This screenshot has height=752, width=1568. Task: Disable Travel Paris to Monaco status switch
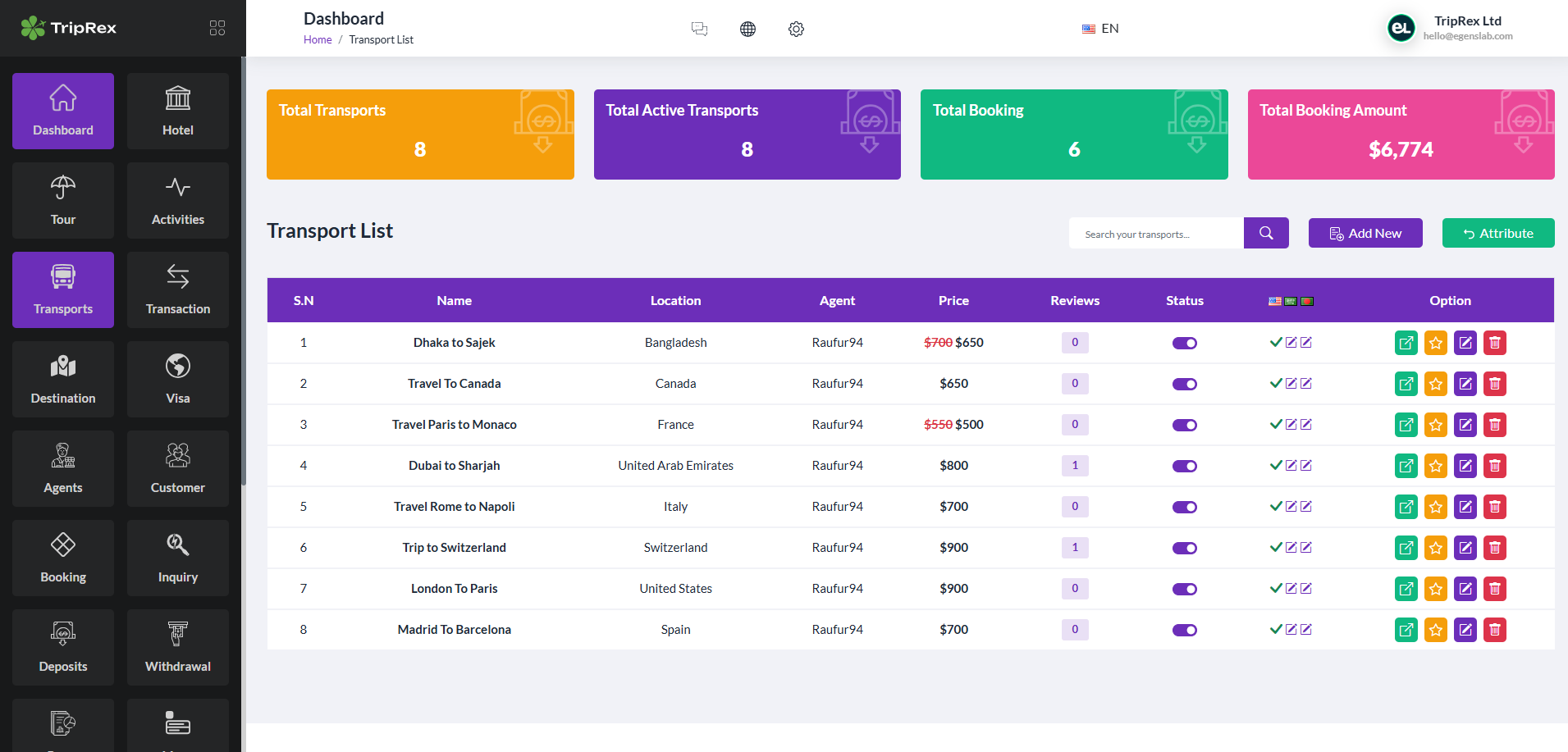(1185, 425)
